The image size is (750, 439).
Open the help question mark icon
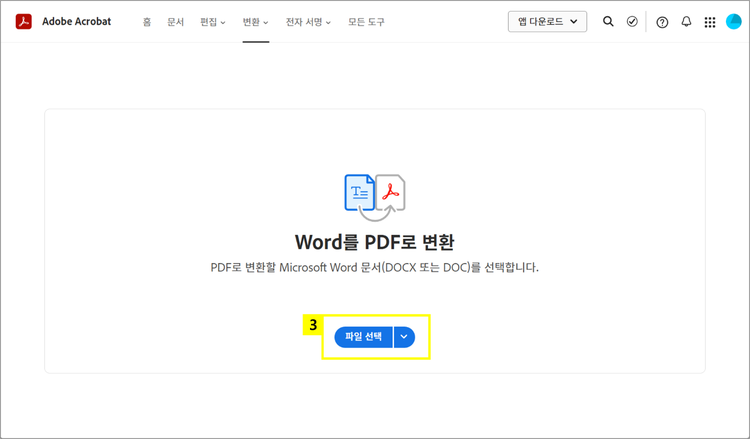coord(662,22)
